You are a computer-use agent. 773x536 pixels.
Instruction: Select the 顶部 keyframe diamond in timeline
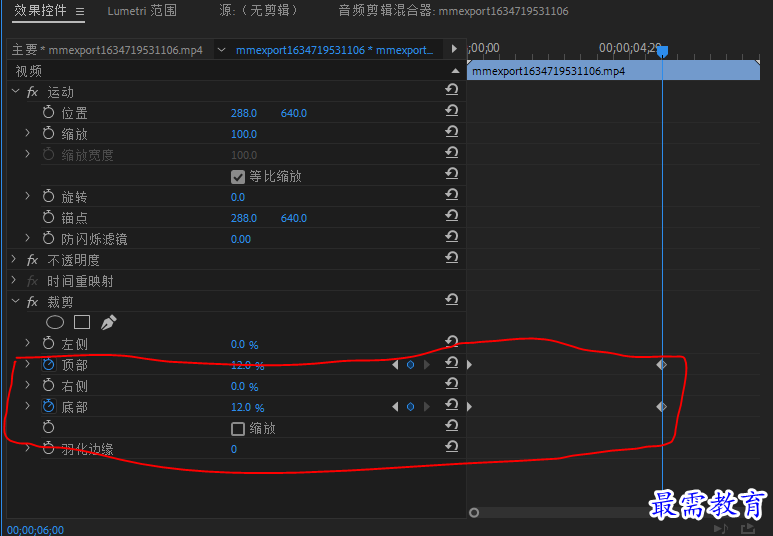coord(662,365)
